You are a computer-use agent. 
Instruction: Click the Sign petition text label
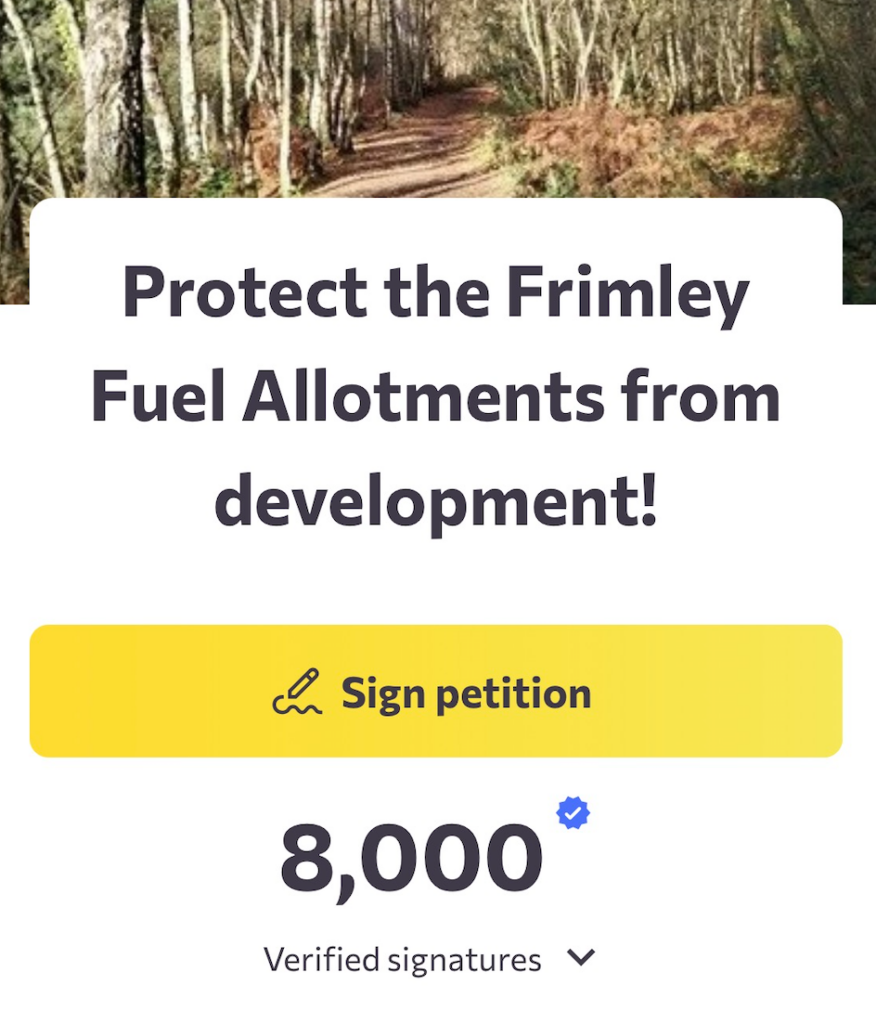coord(466,693)
